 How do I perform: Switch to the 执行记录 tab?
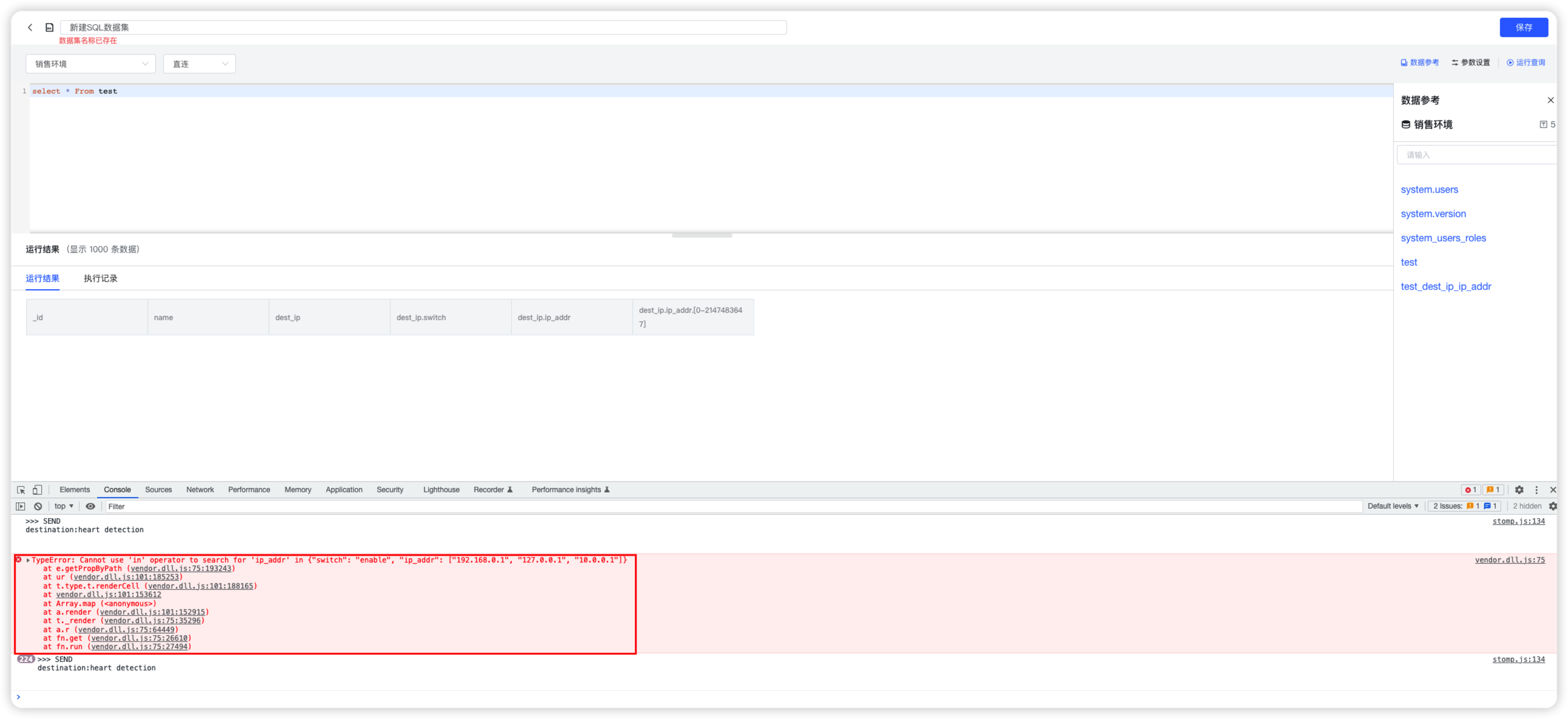101,278
